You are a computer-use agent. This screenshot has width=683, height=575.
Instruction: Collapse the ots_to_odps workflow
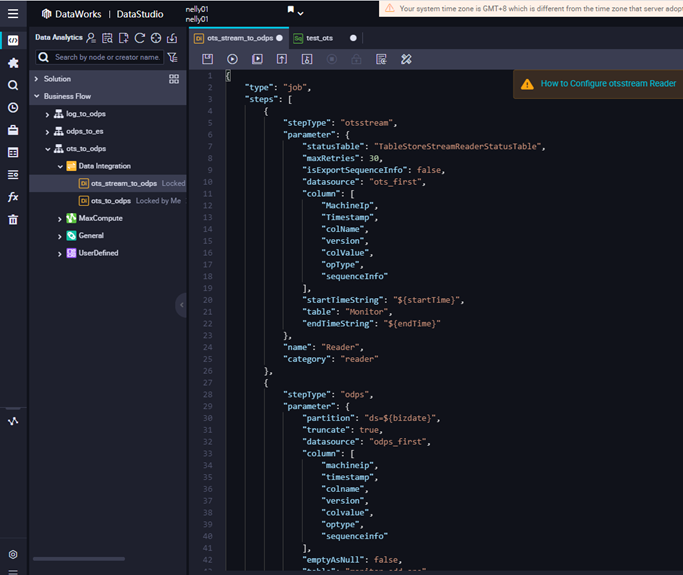tap(47, 149)
